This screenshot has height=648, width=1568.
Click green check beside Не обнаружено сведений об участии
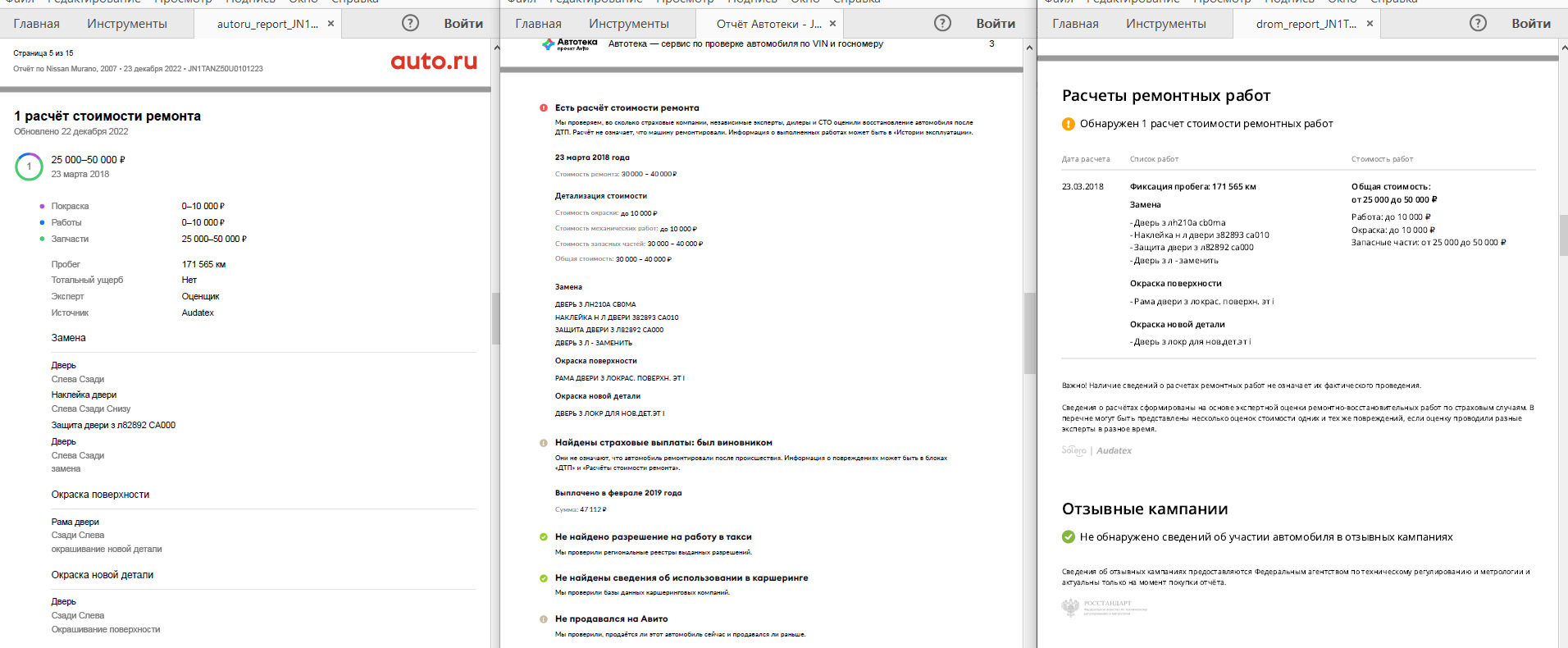(x=1068, y=537)
